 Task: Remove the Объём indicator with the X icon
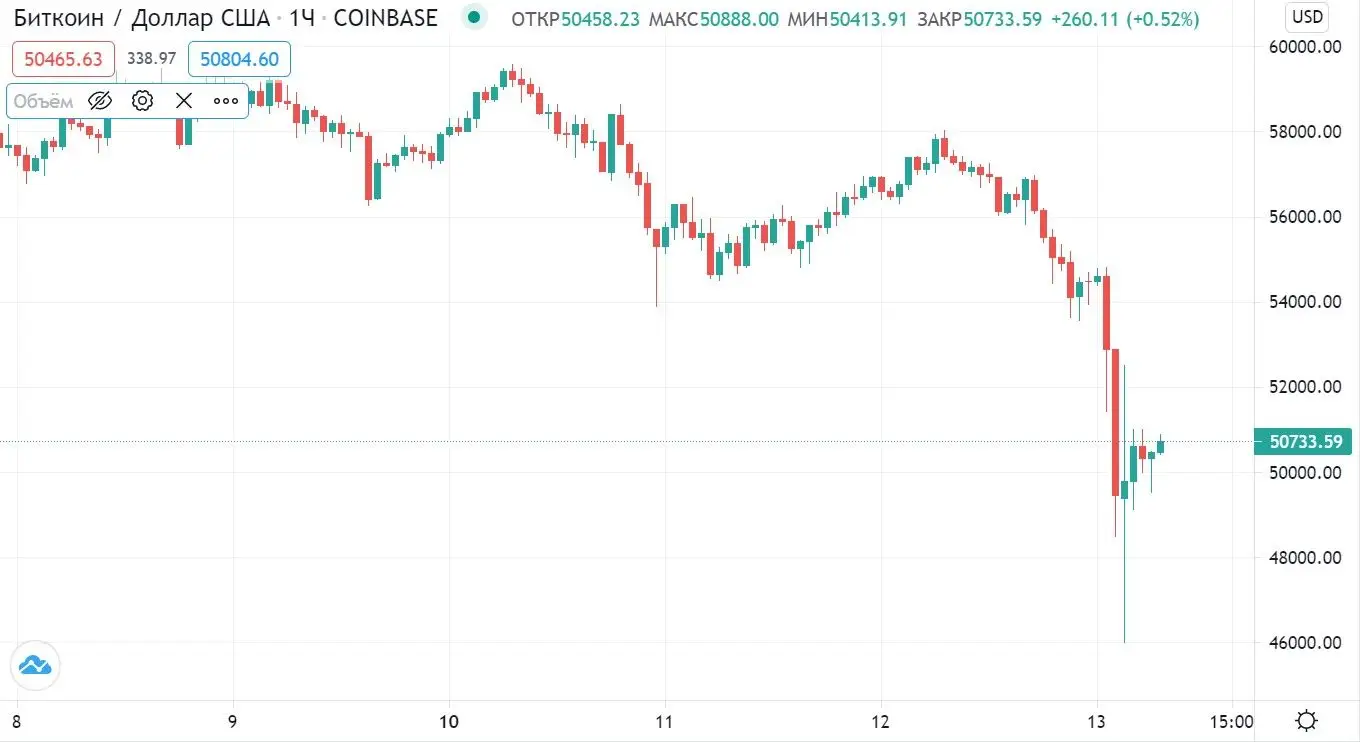pyautogui.click(x=183, y=100)
